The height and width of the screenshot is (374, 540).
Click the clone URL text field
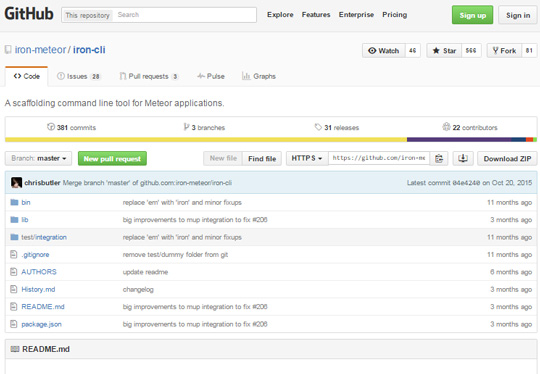pos(379,158)
